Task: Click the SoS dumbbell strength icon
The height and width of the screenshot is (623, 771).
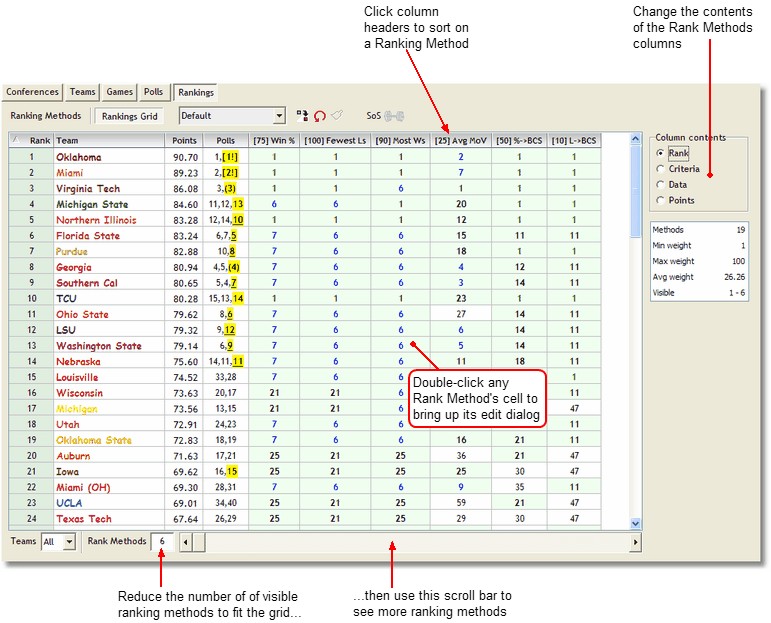Action: tap(394, 116)
